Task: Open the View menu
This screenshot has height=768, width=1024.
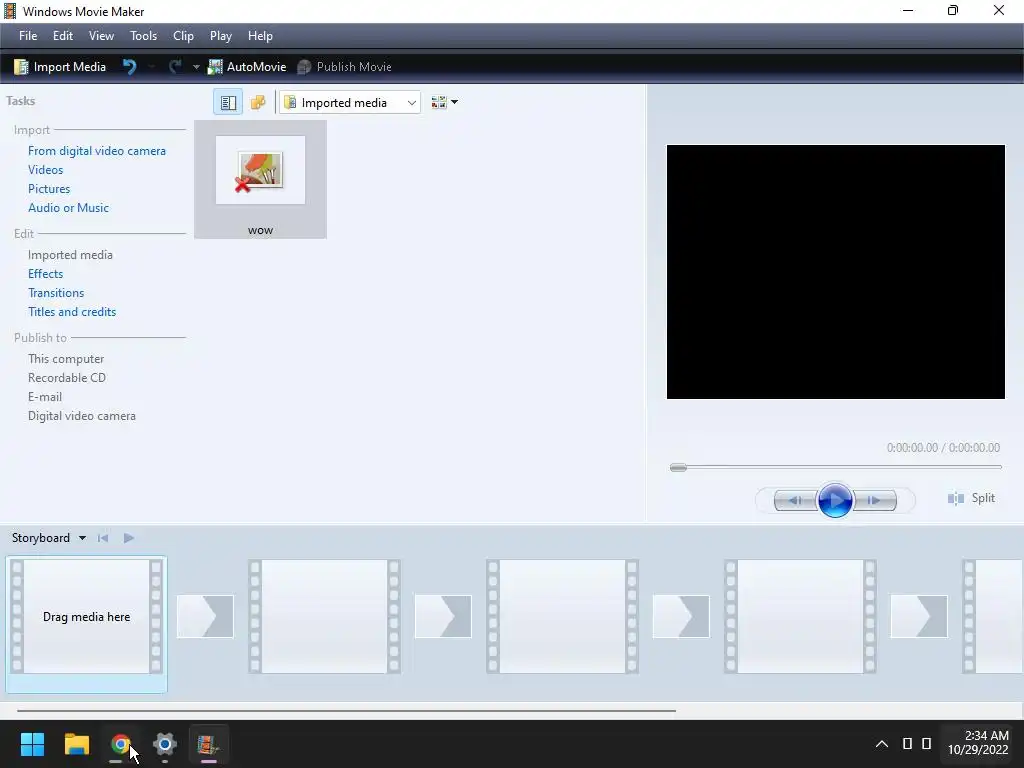Action: pos(101,36)
